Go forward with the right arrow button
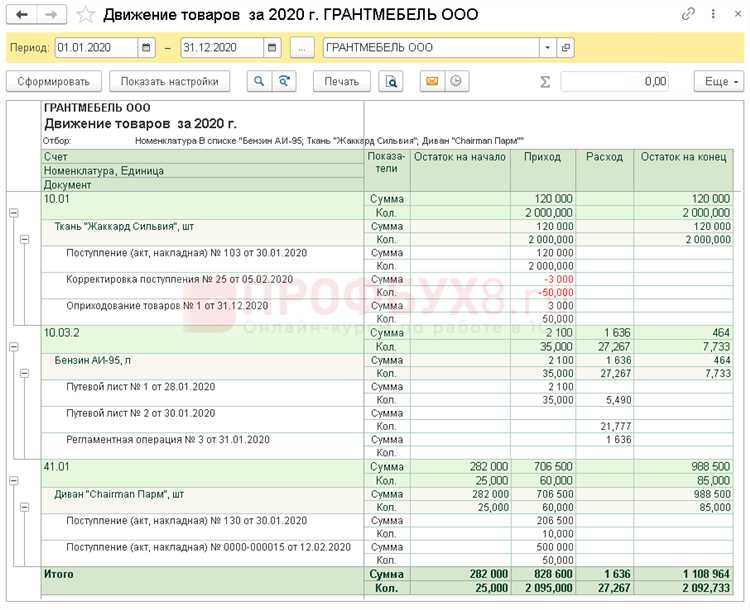The image size is (750, 610). click(x=51, y=15)
